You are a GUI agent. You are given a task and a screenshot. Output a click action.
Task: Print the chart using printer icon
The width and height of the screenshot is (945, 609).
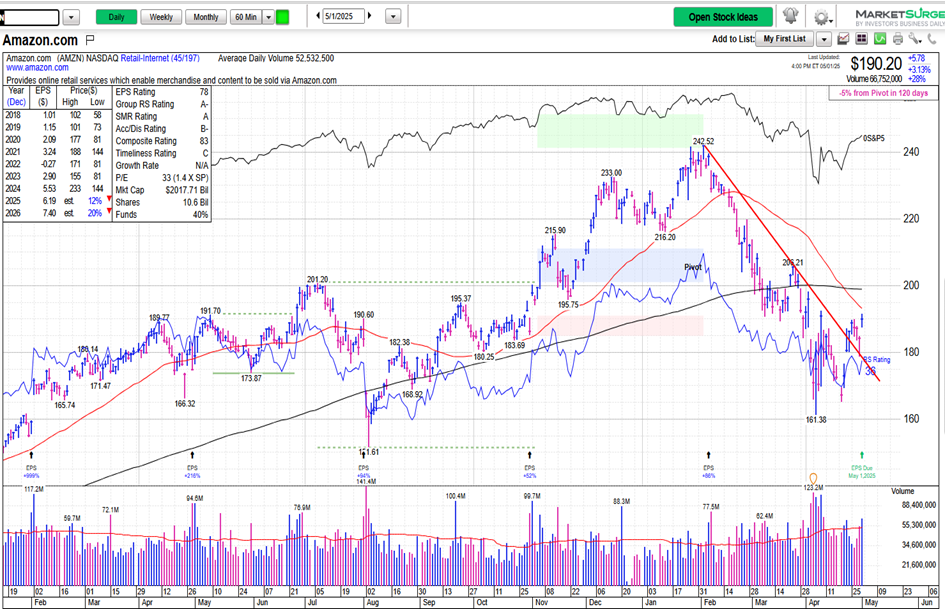tap(898, 39)
